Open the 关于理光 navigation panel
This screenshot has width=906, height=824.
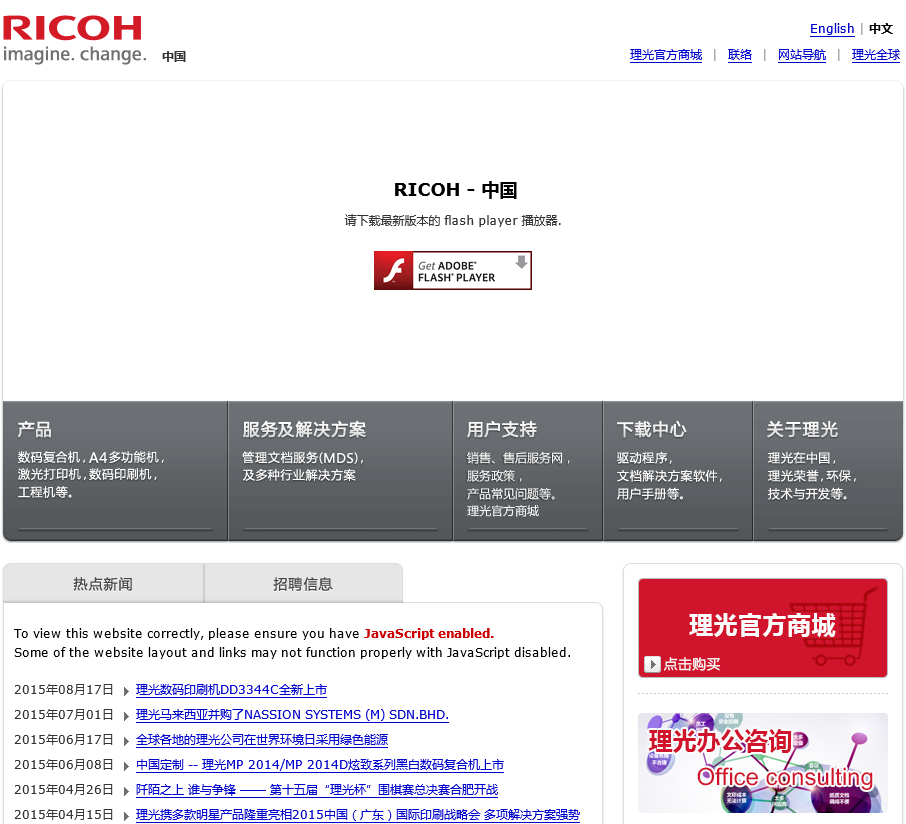click(x=828, y=471)
